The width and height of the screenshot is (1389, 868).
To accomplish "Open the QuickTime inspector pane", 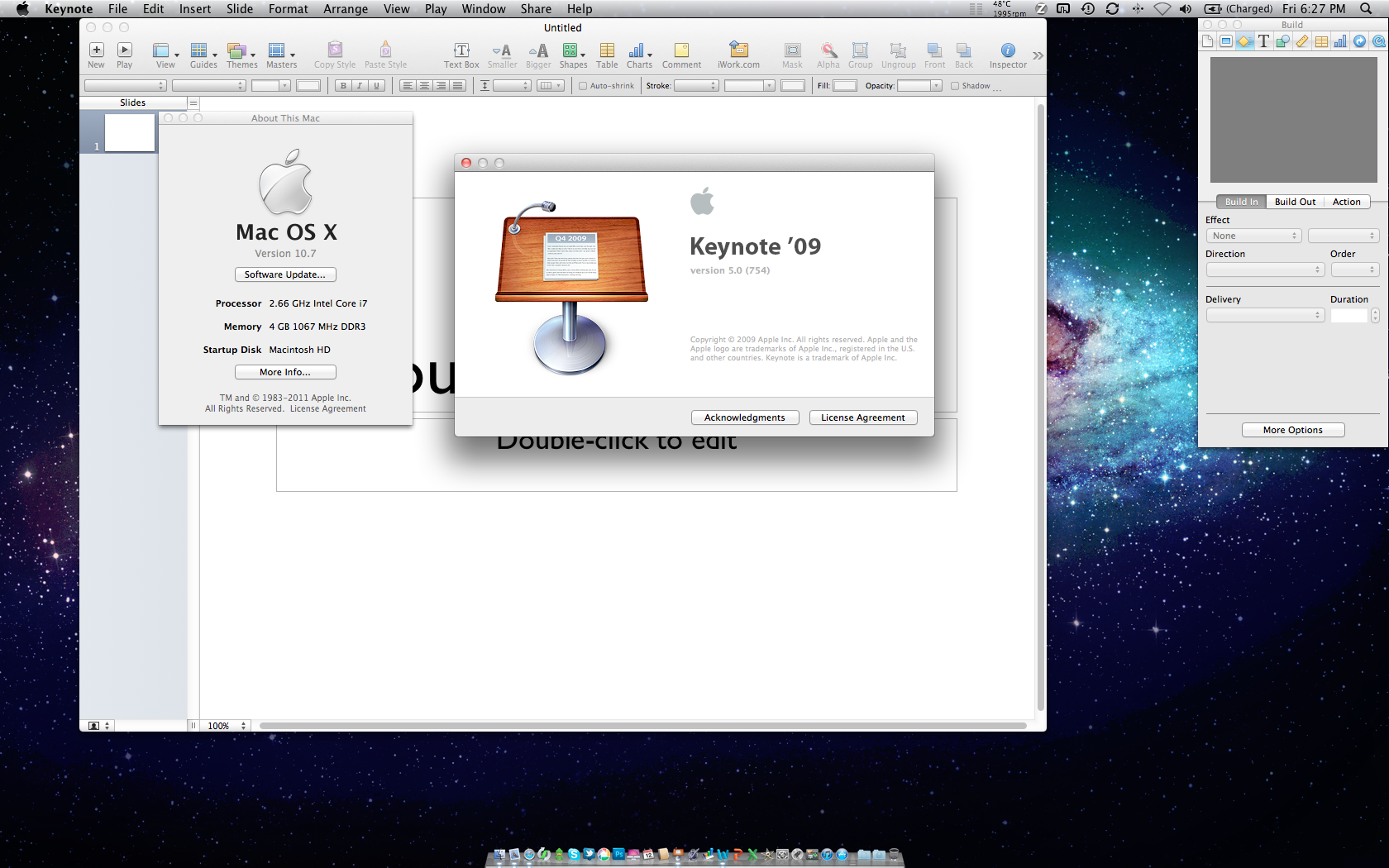I will click(x=1378, y=41).
